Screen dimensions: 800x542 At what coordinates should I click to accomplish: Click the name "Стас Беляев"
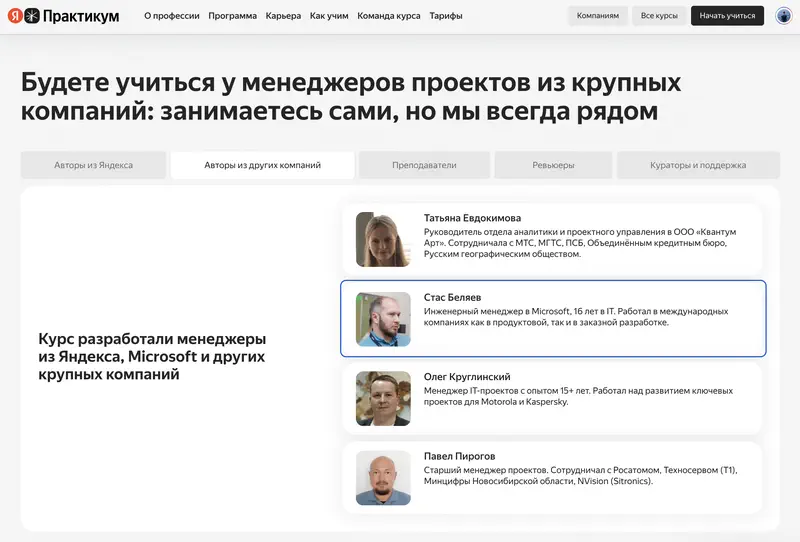click(453, 298)
